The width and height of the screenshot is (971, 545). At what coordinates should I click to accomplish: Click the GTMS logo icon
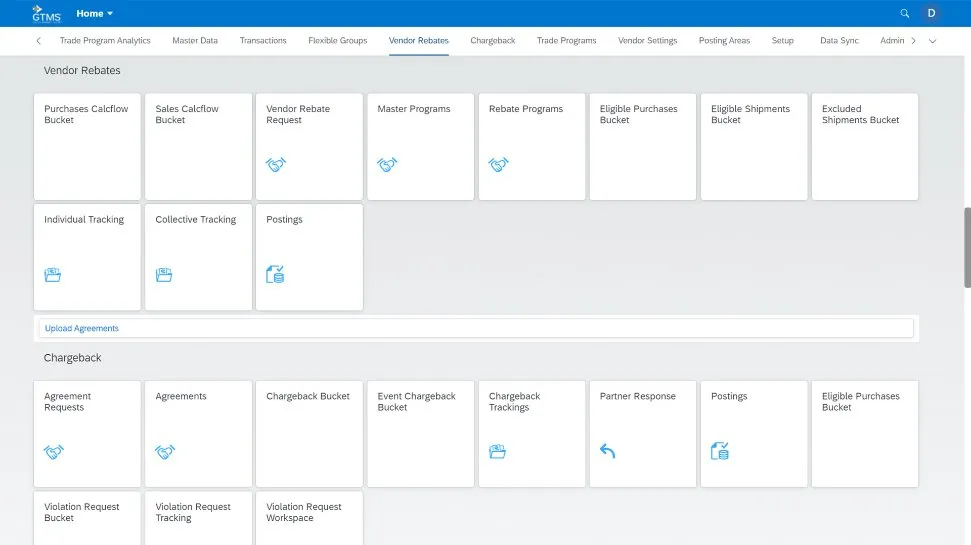pyautogui.click(x=46, y=13)
